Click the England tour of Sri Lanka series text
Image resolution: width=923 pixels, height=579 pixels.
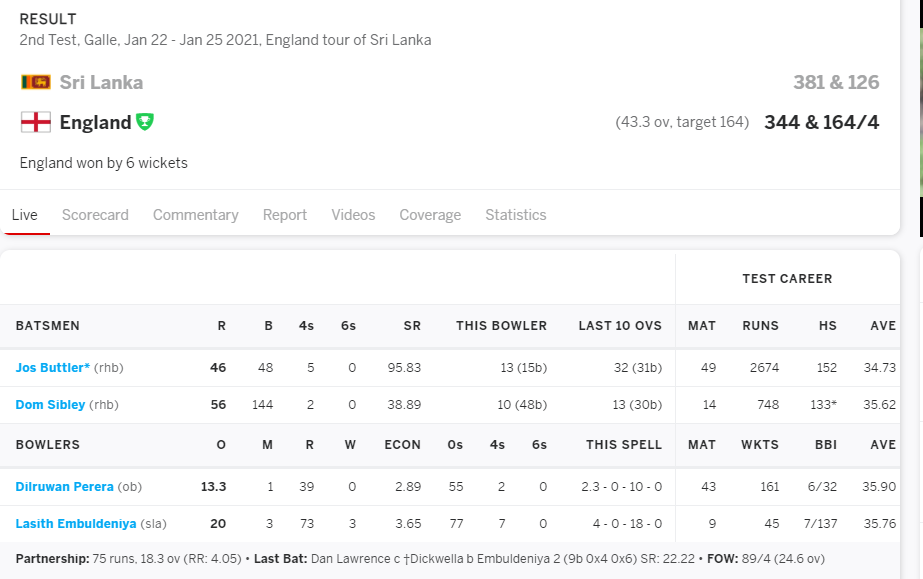pos(348,40)
